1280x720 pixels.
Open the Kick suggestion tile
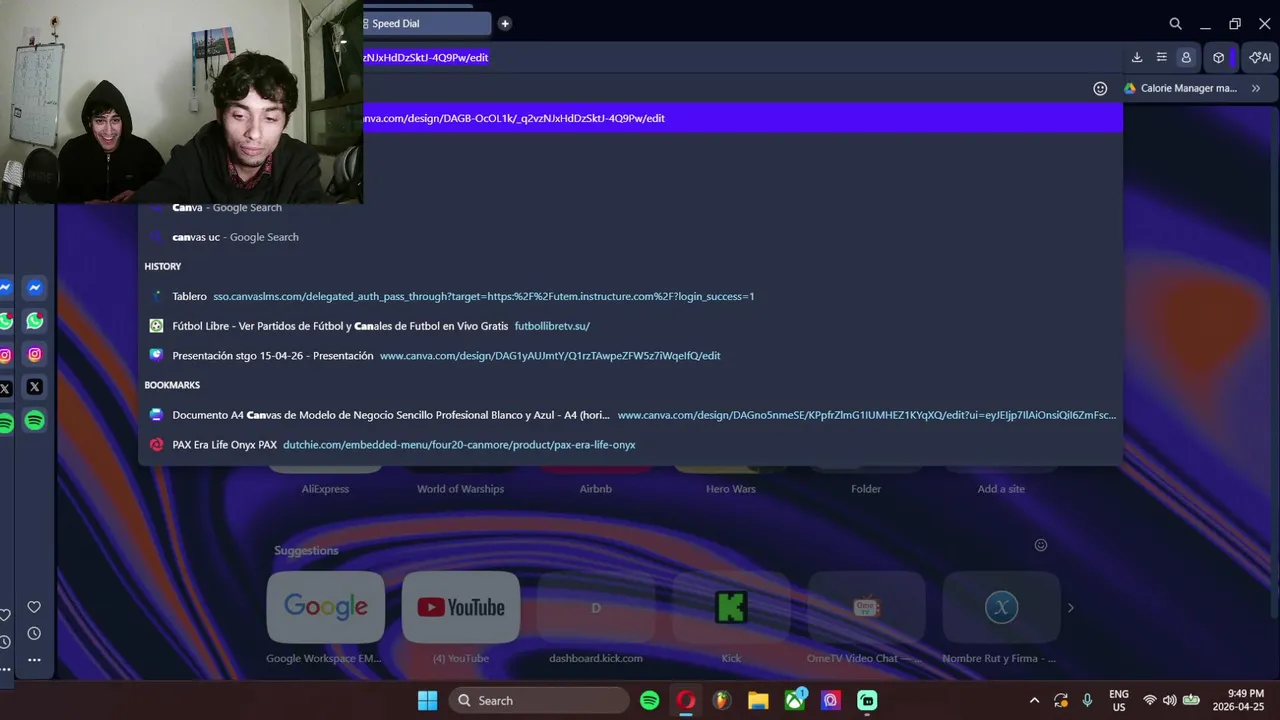(x=731, y=607)
